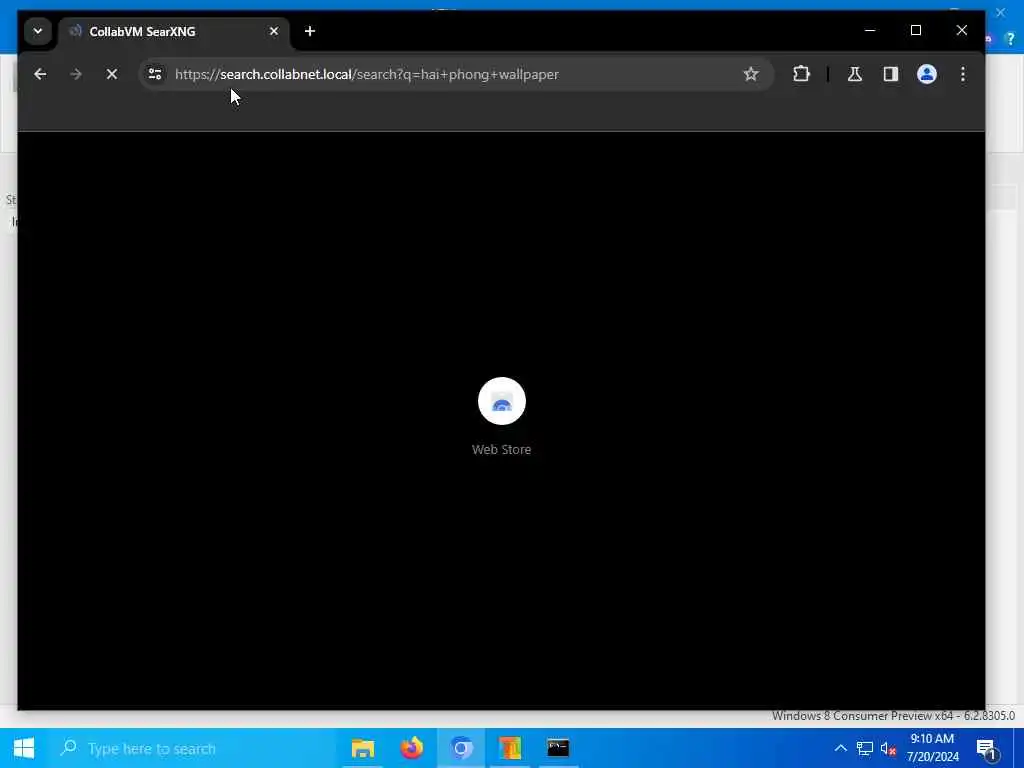Select the CollabVM SearXNG tab
Screen dimensions: 1024x768
coord(174,32)
